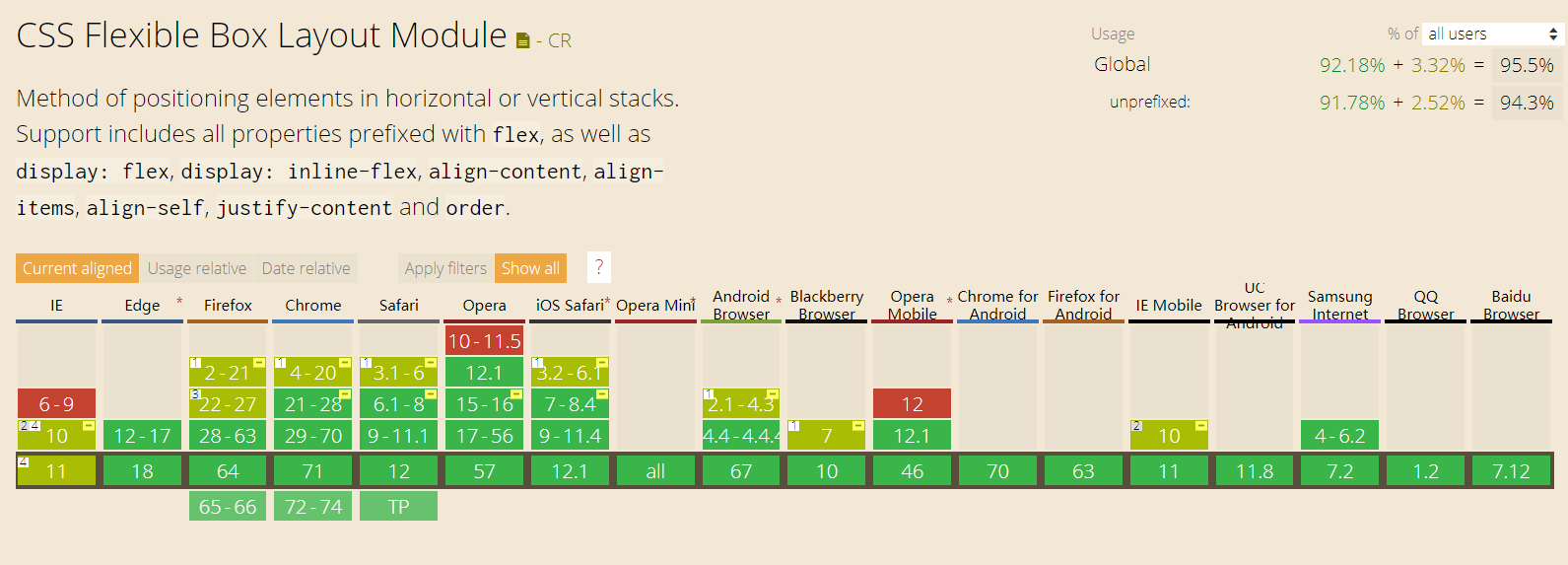Click the Safari TP version cell
This screenshot has height=565, width=1568.
coord(398,507)
